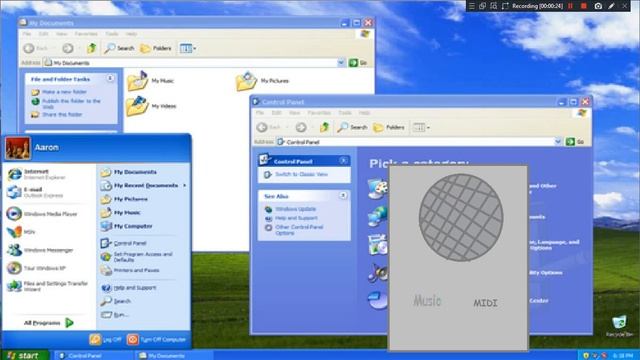This screenshot has width=640, height=360.
Task: Open Search from the Start menu
Action: click(116, 301)
